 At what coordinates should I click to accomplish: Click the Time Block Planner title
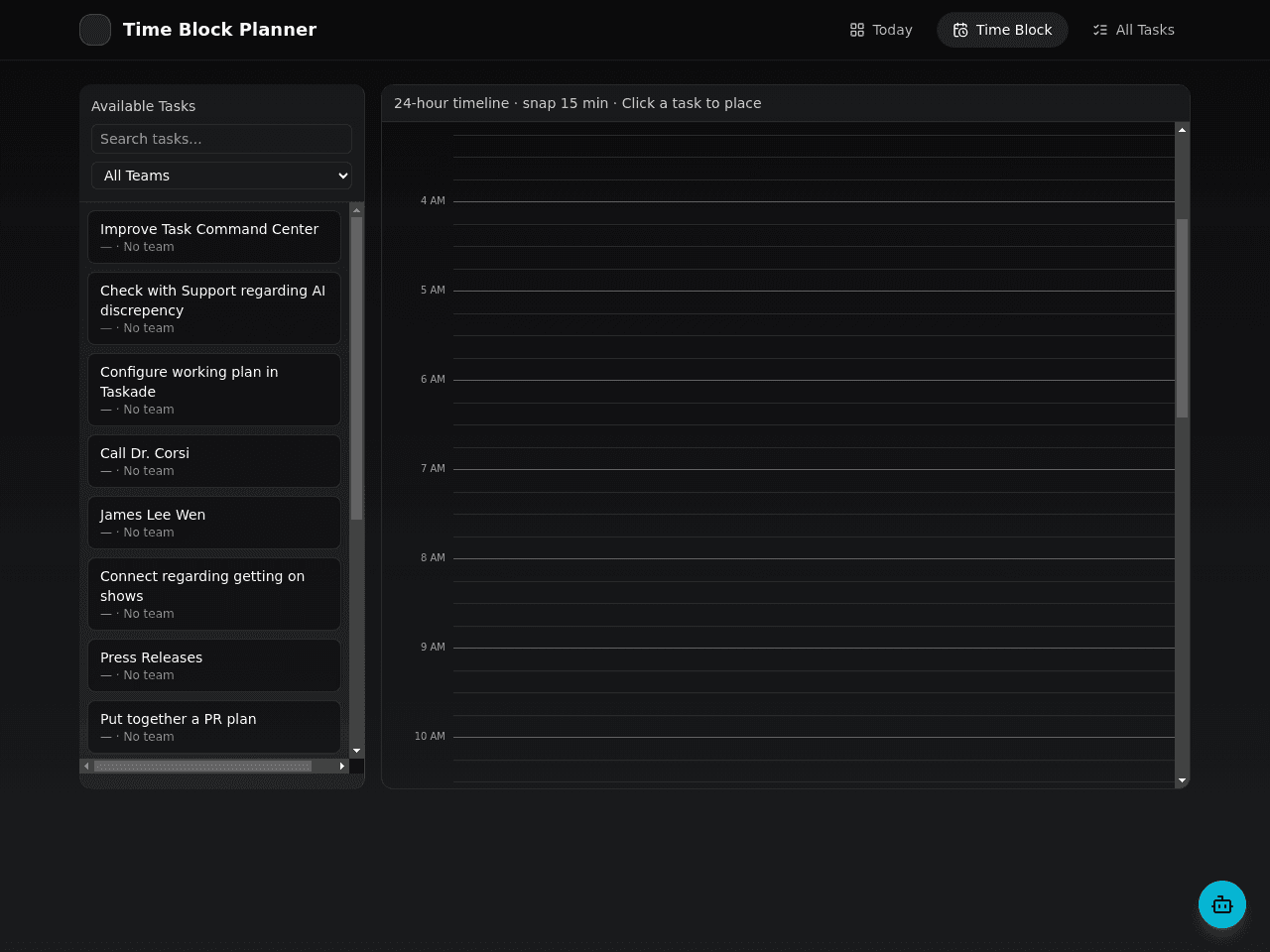click(x=219, y=30)
